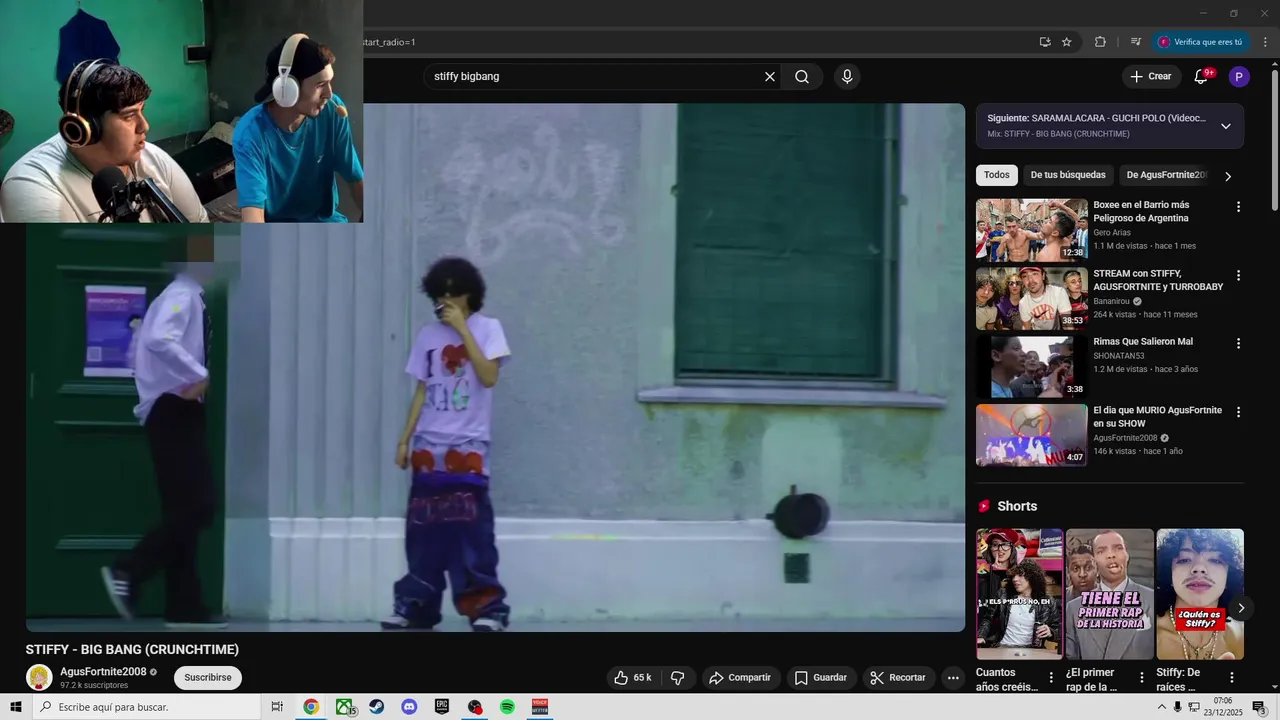Viewport: 1280px width, 720px height.
Task: Open options for El primer rap short
Action: 1141,678
